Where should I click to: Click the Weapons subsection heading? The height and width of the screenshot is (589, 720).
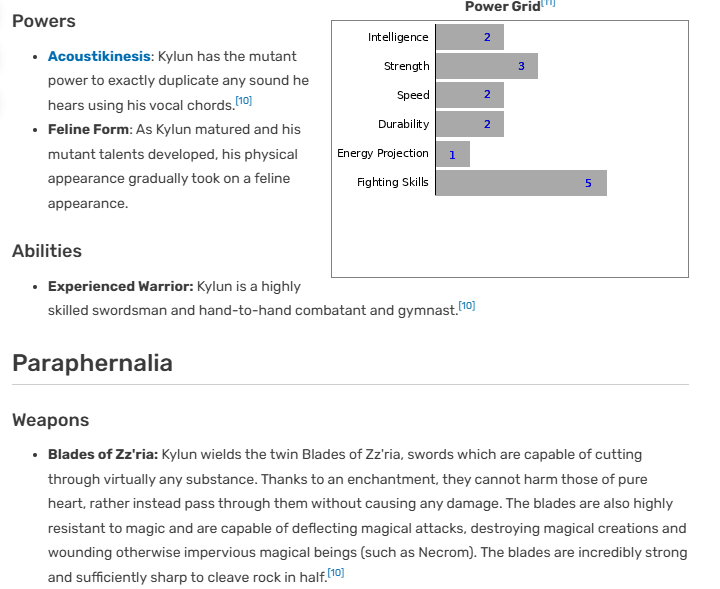coord(51,420)
